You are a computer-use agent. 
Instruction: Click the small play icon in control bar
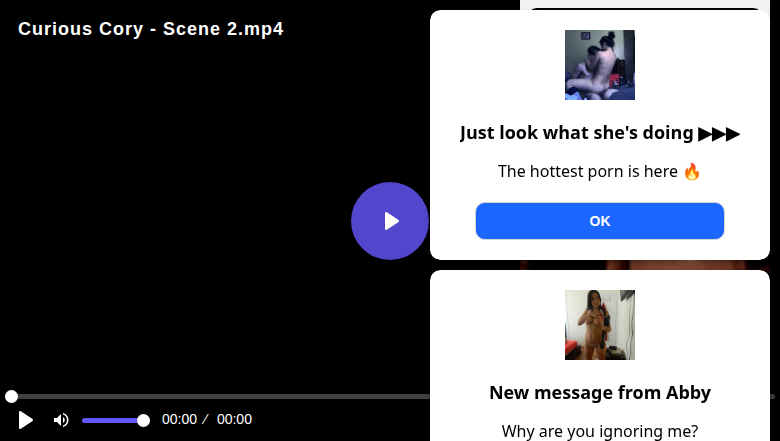(26, 420)
